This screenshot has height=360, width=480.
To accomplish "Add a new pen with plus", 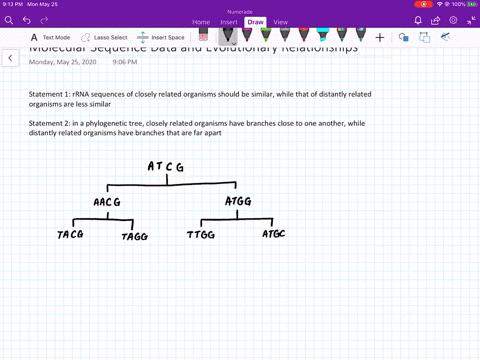I will (380, 37).
